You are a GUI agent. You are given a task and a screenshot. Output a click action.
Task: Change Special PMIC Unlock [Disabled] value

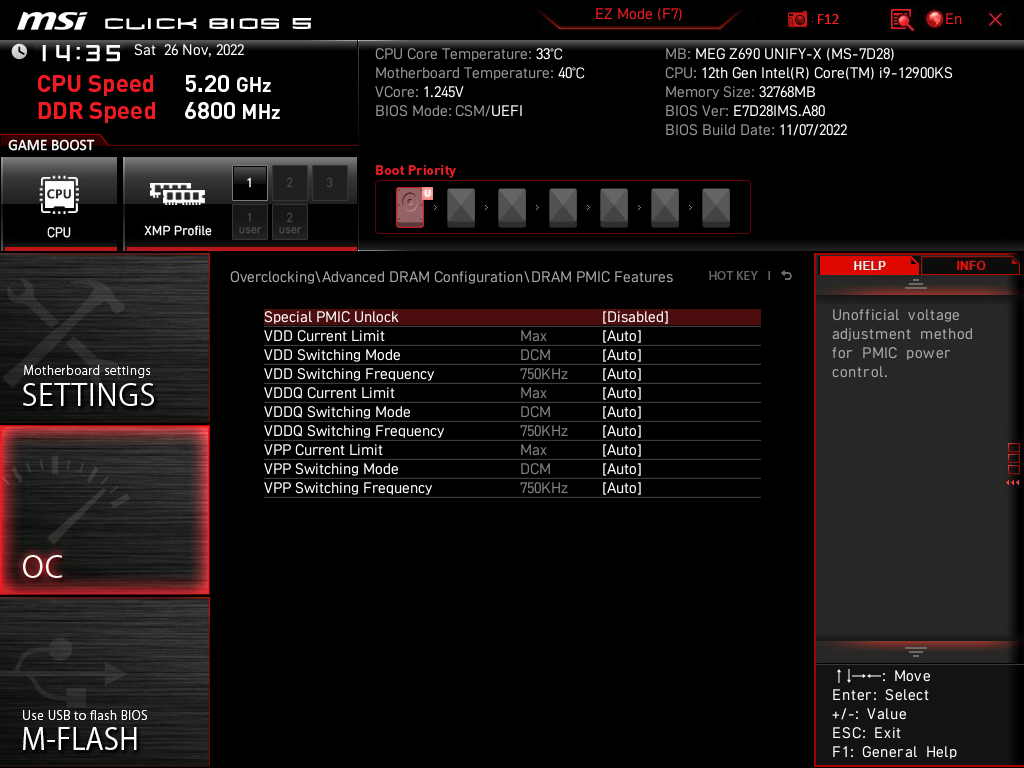pos(635,317)
